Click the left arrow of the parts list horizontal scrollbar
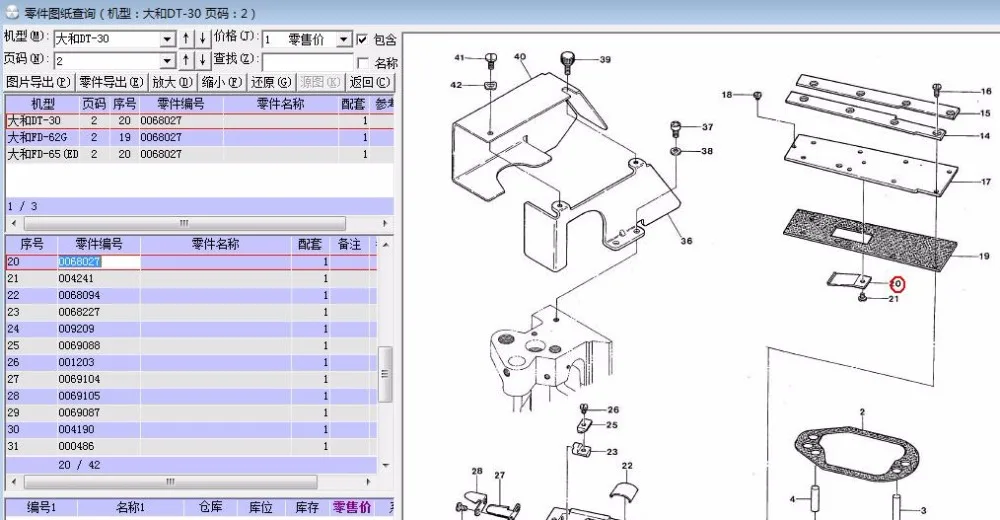The width and height of the screenshot is (1000, 520). click(x=14, y=481)
